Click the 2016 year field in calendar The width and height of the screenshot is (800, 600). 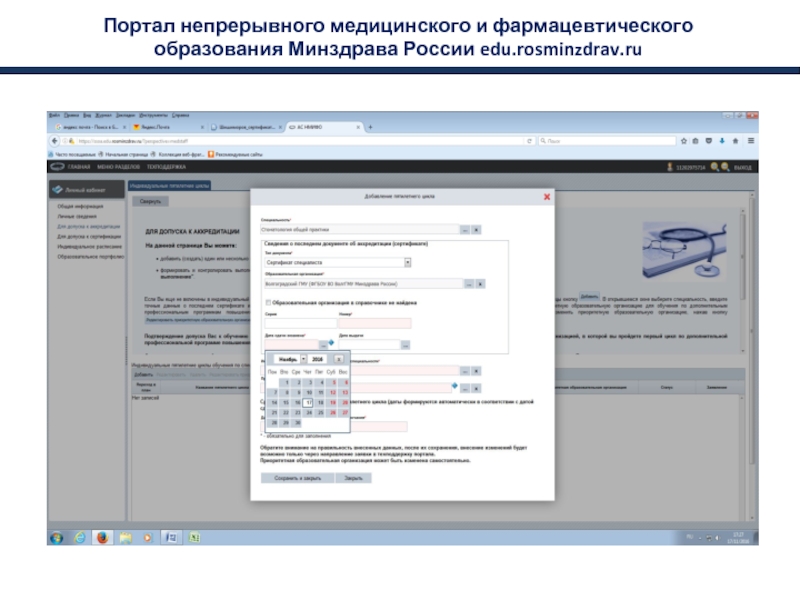coord(317,359)
